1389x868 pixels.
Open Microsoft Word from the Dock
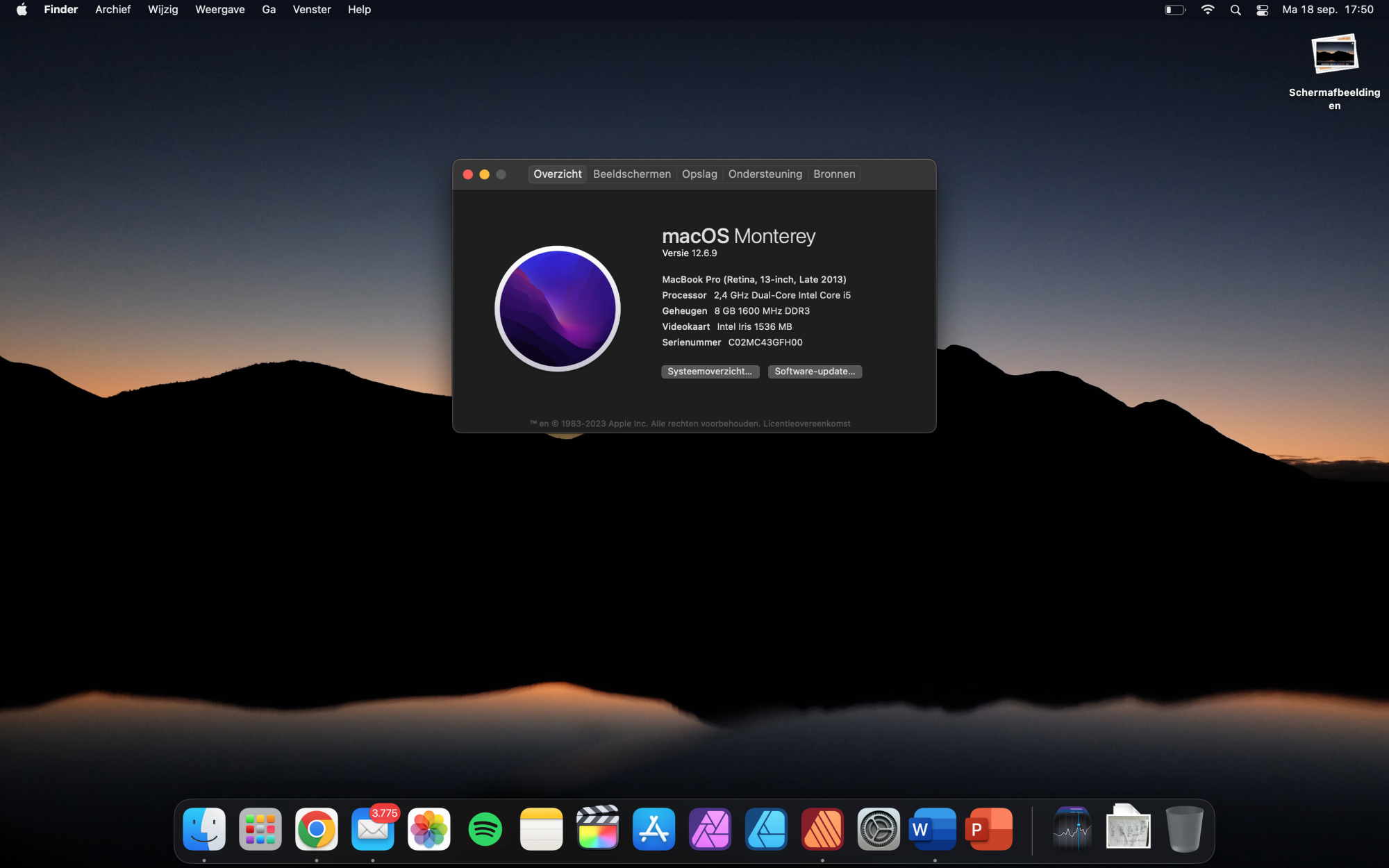(934, 829)
